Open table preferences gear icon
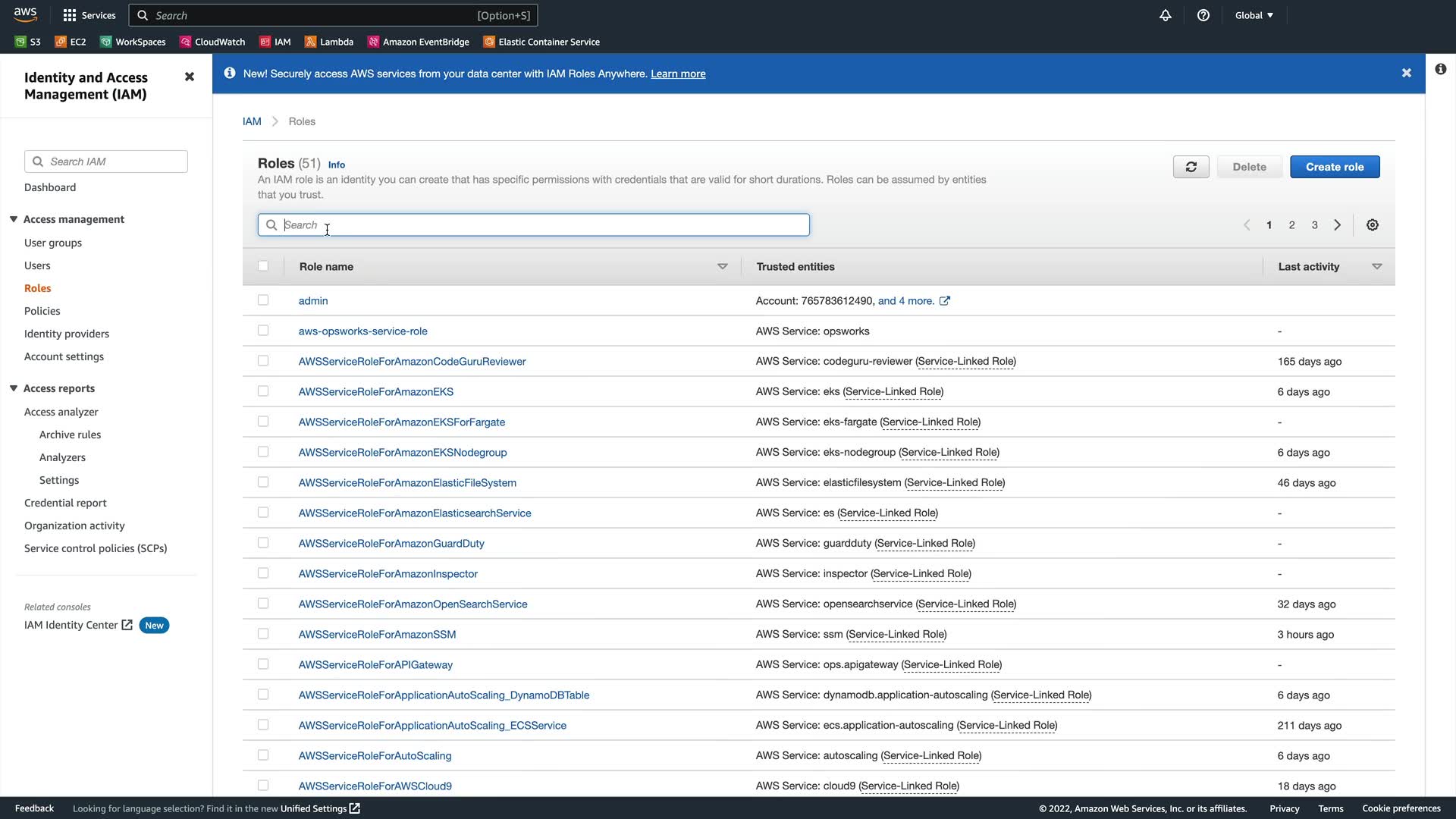1456x819 pixels. [x=1372, y=225]
